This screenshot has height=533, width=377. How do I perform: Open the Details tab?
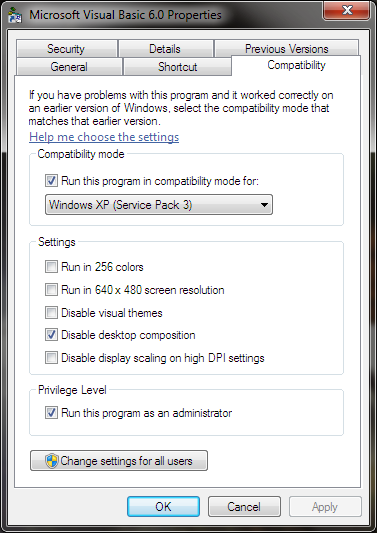point(165,48)
